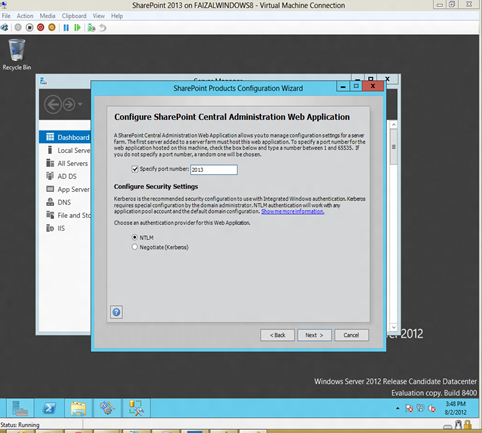Toggle the Specify port number checkbox

pos(135,169)
